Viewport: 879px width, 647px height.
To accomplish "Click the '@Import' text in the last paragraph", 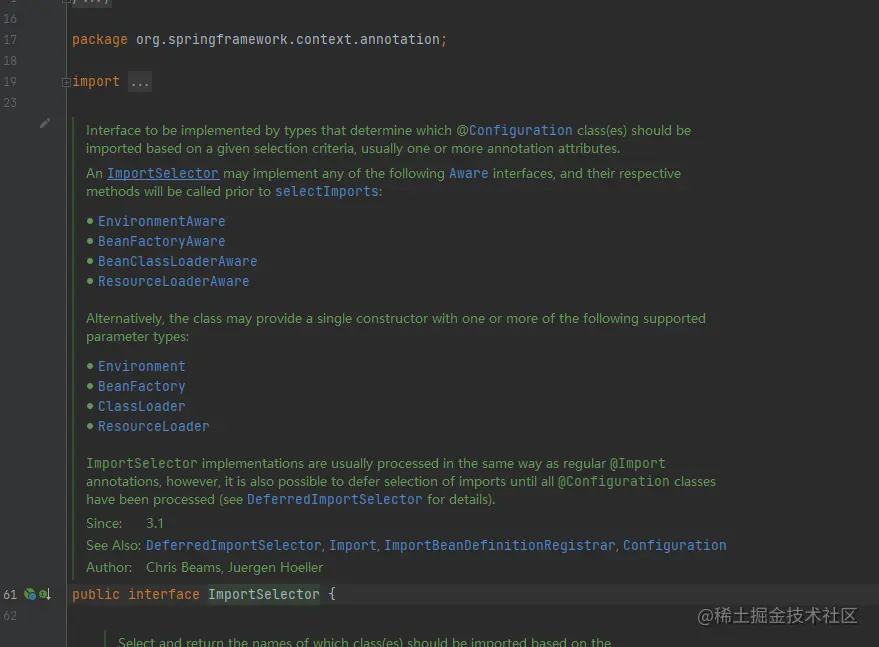I will coord(637,464).
